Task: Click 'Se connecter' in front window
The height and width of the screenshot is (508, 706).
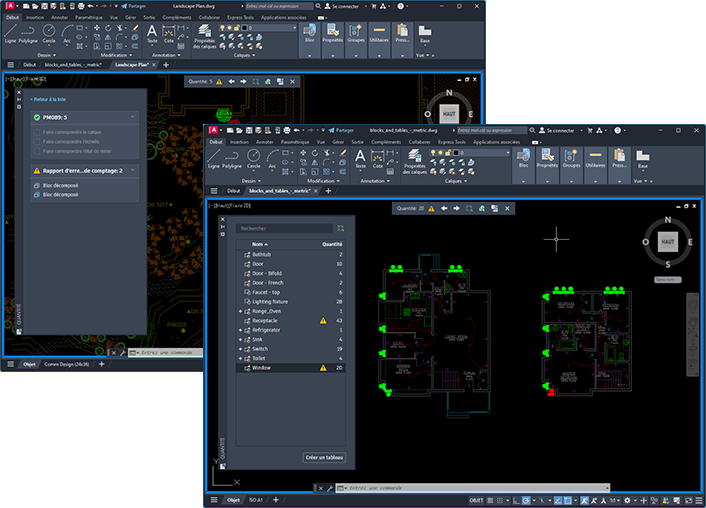Action: coord(557,131)
